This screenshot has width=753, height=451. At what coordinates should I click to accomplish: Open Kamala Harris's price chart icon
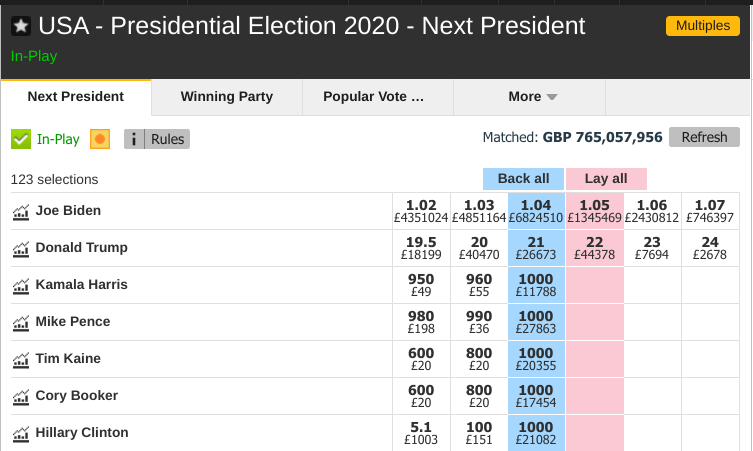[x=21, y=285]
